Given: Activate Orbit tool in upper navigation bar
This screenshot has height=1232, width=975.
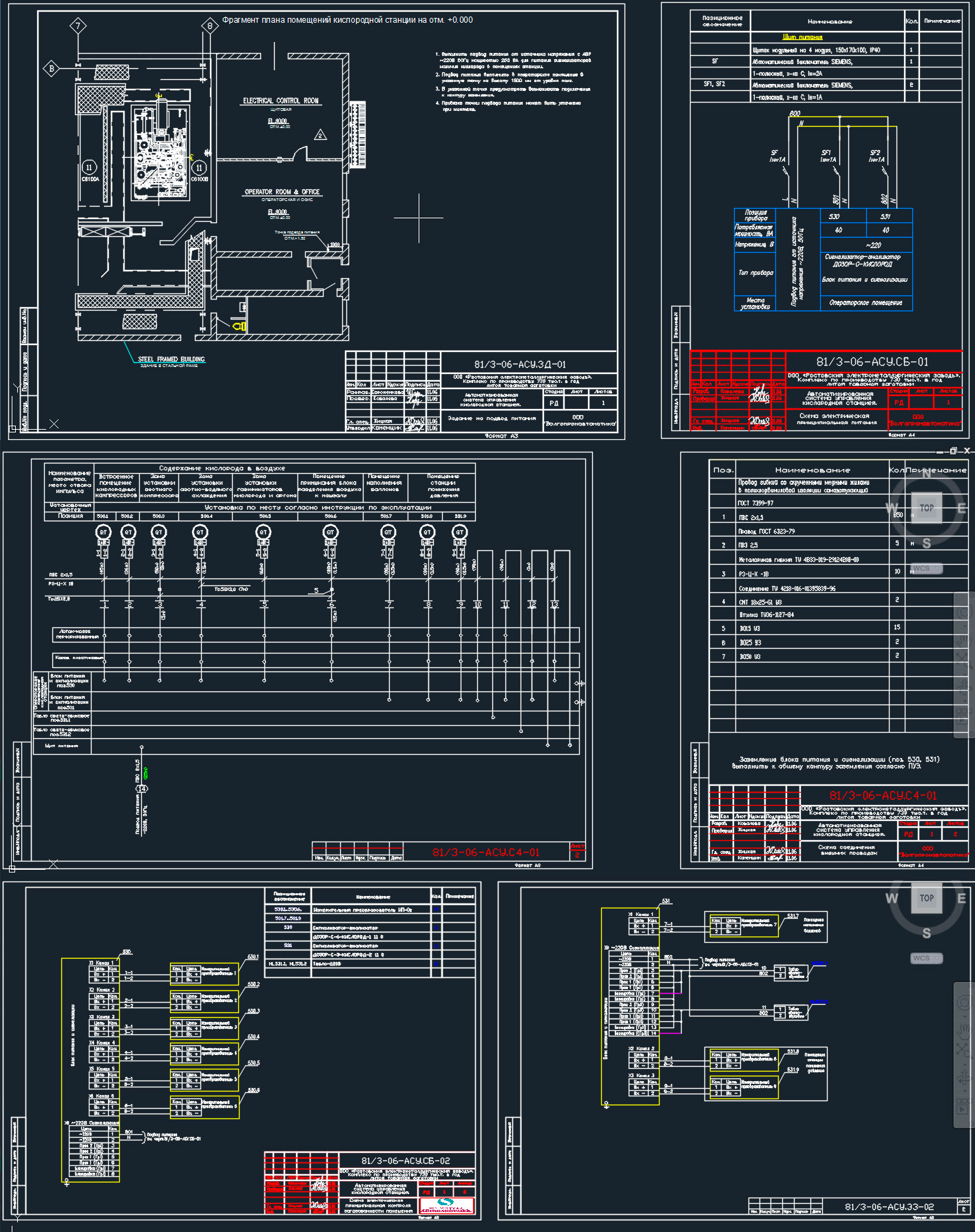Looking at the screenshot, I should click(964, 687).
